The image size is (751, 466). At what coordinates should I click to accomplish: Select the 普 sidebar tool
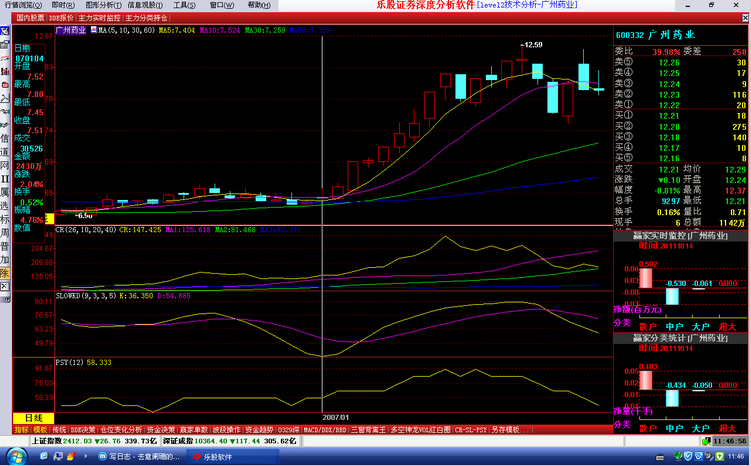5,246
